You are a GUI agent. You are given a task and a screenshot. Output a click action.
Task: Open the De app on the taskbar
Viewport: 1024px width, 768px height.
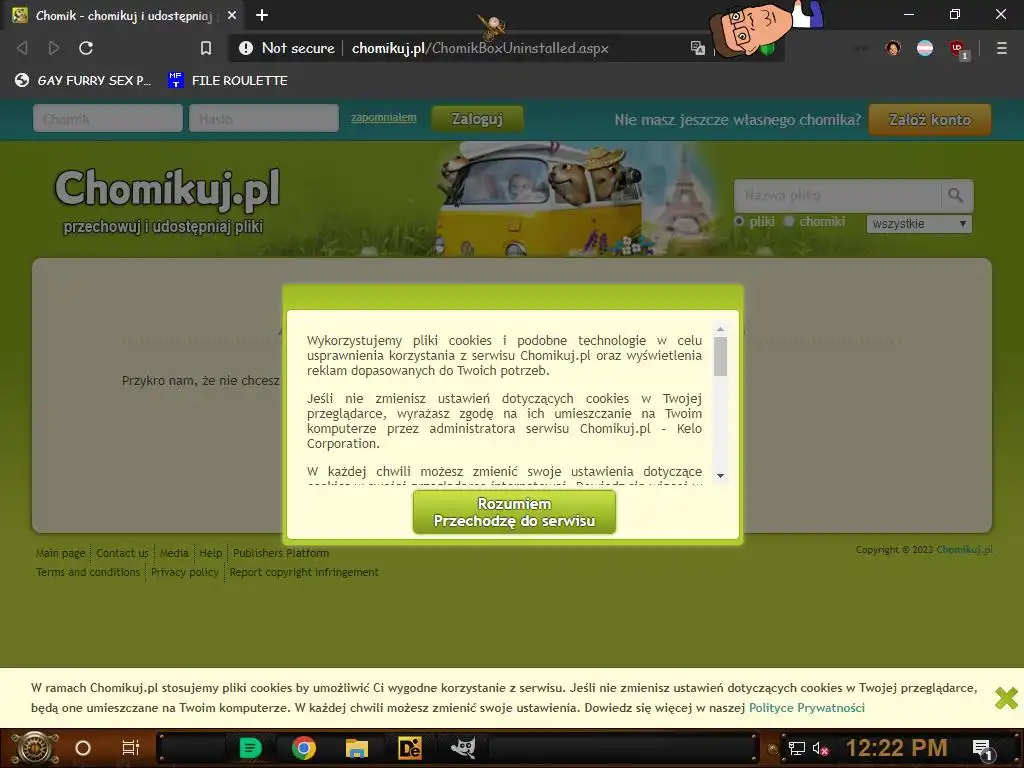point(409,748)
